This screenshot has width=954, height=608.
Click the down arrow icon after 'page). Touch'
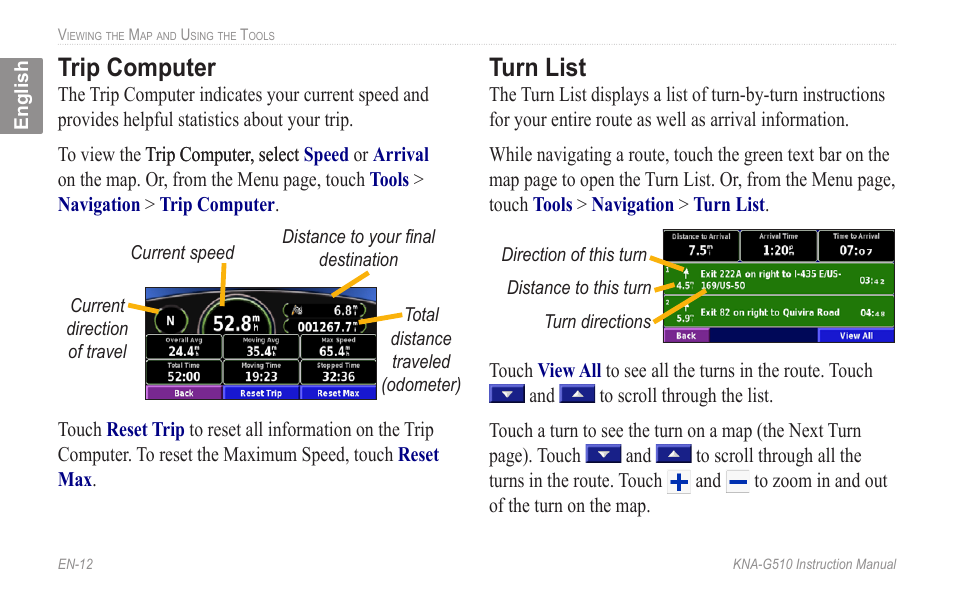click(603, 454)
